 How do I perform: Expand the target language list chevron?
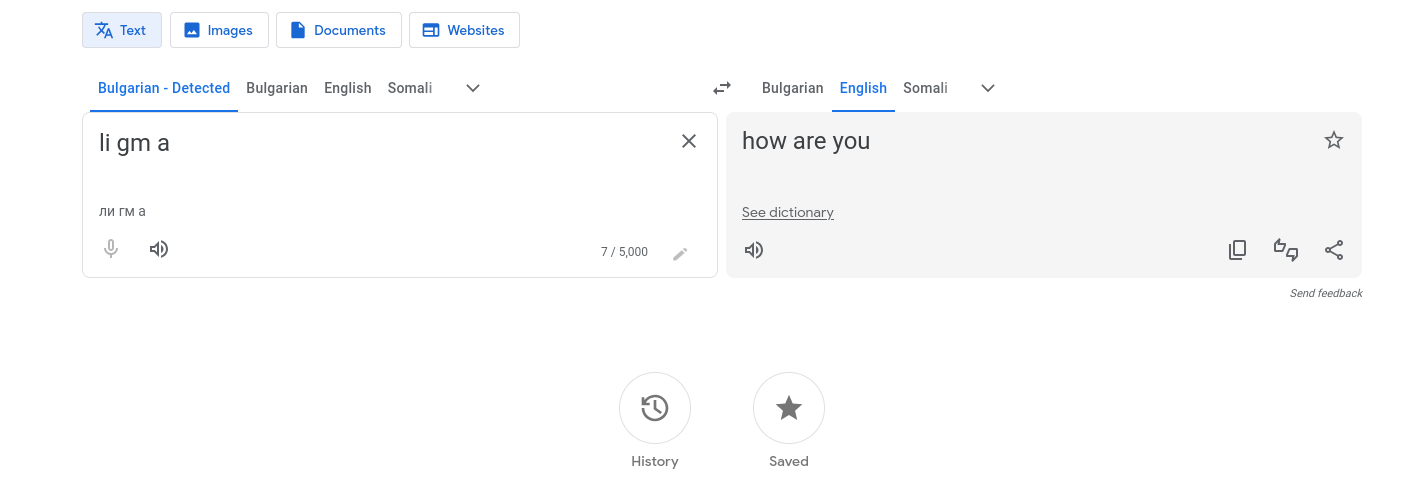tap(988, 88)
